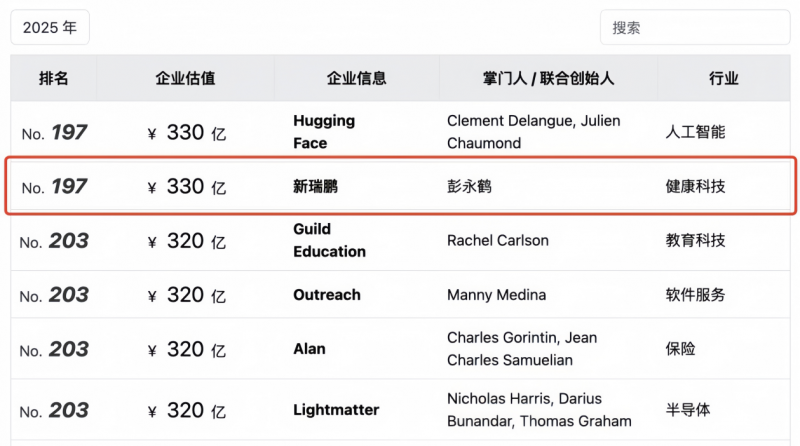Click the 行业 column header
This screenshot has height=446, width=800.
click(724, 78)
